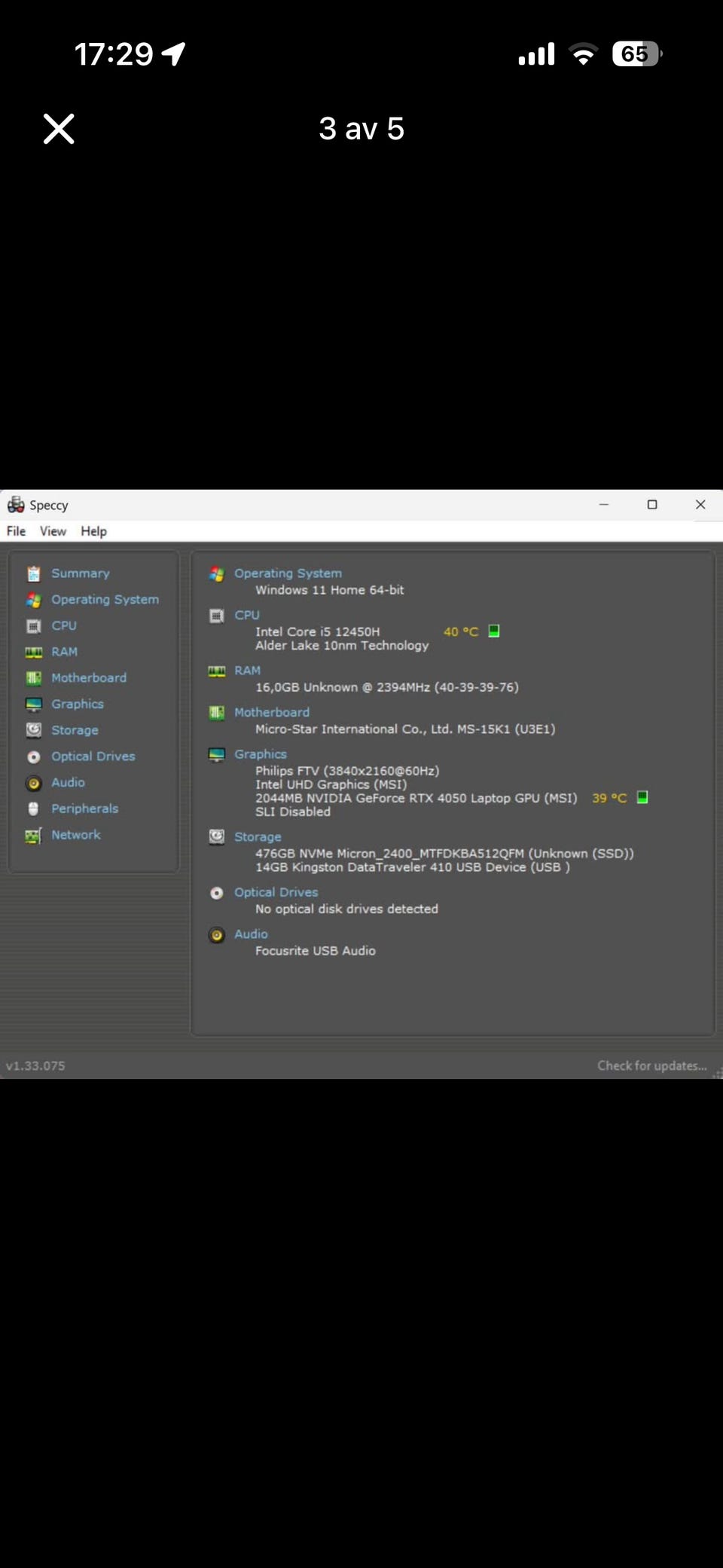723x1568 pixels.
Task: Click the 40 °C CPU temperature value
Action: 461,631
